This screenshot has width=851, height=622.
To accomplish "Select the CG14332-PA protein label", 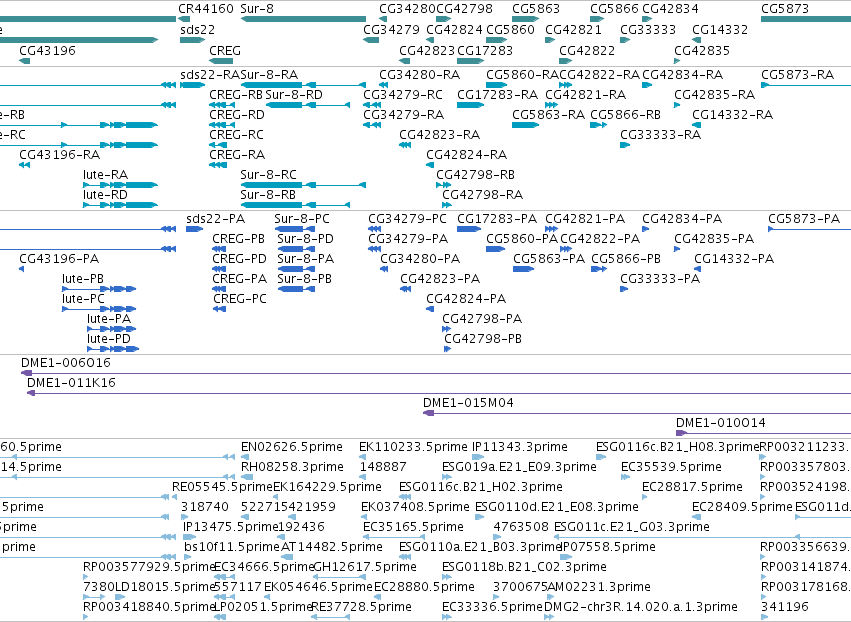I will [x=734, y=259].
